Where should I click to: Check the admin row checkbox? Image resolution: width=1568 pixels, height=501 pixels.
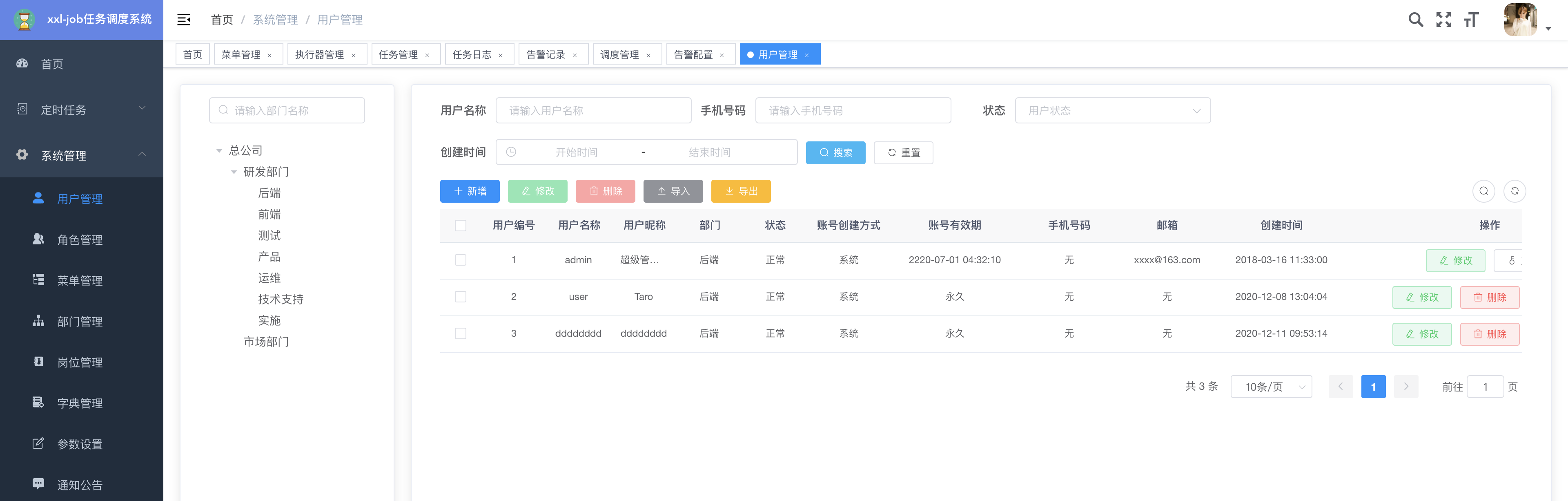coord(460,260)
